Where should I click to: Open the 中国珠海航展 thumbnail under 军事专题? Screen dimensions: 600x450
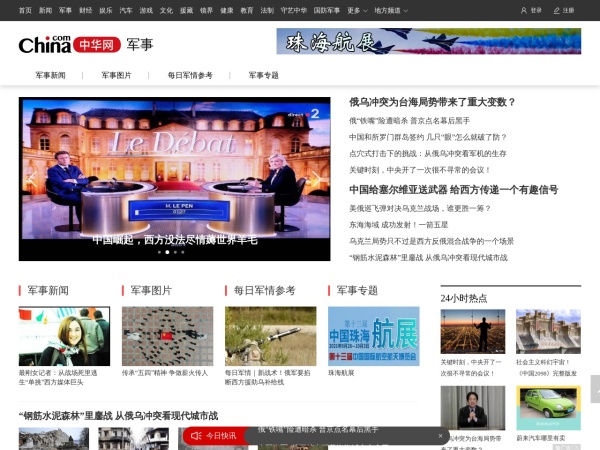(373, 335)
